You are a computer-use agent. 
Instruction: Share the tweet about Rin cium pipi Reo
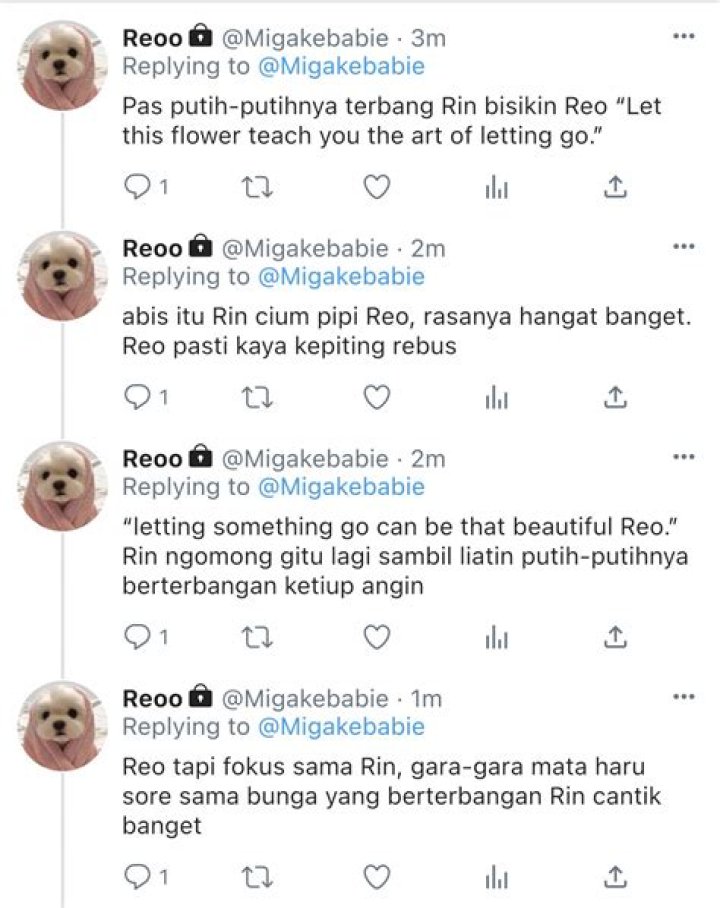coord(615,398)
